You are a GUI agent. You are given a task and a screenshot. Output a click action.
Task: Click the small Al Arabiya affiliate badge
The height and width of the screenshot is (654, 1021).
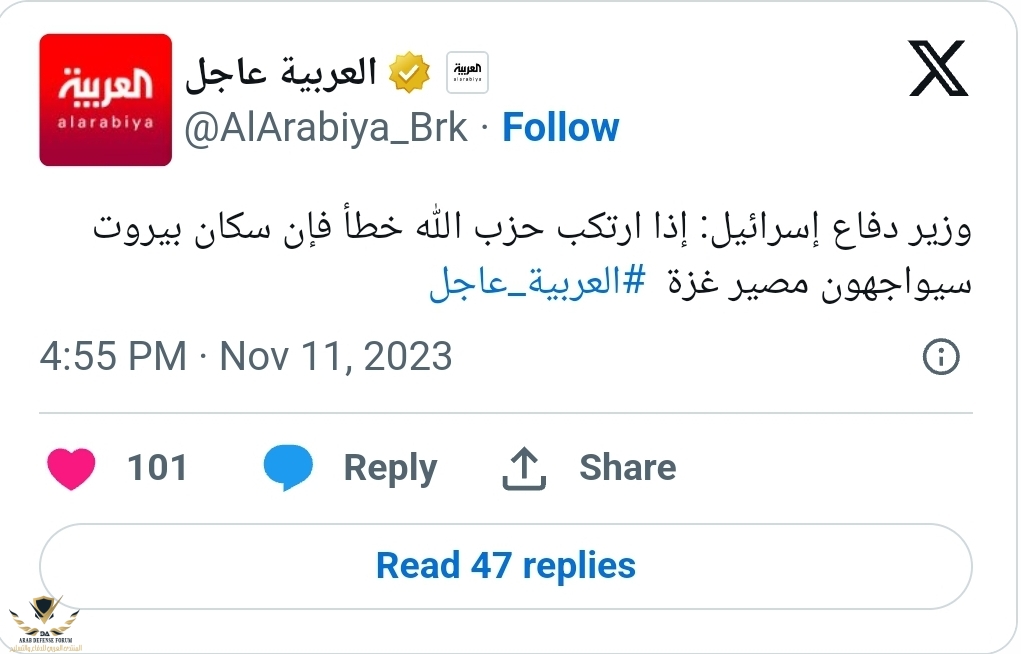click(467, 72)
